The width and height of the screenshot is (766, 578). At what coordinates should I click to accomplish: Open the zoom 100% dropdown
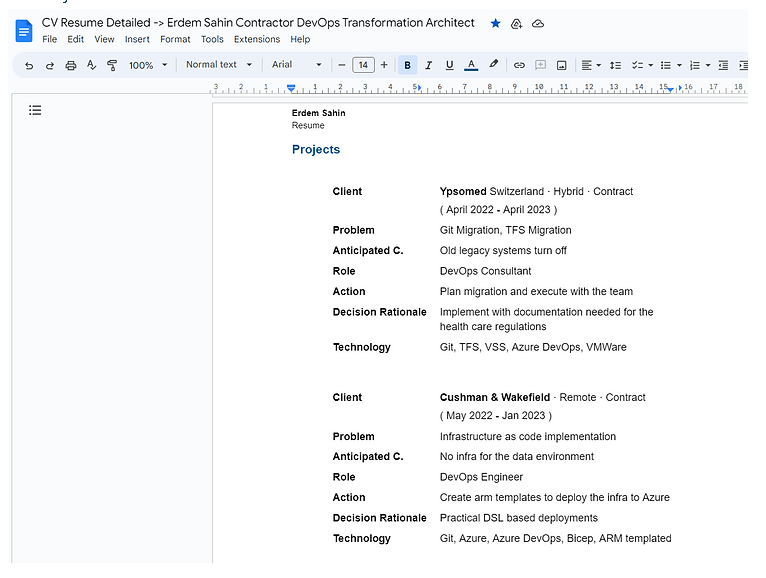tap(148, 65)
